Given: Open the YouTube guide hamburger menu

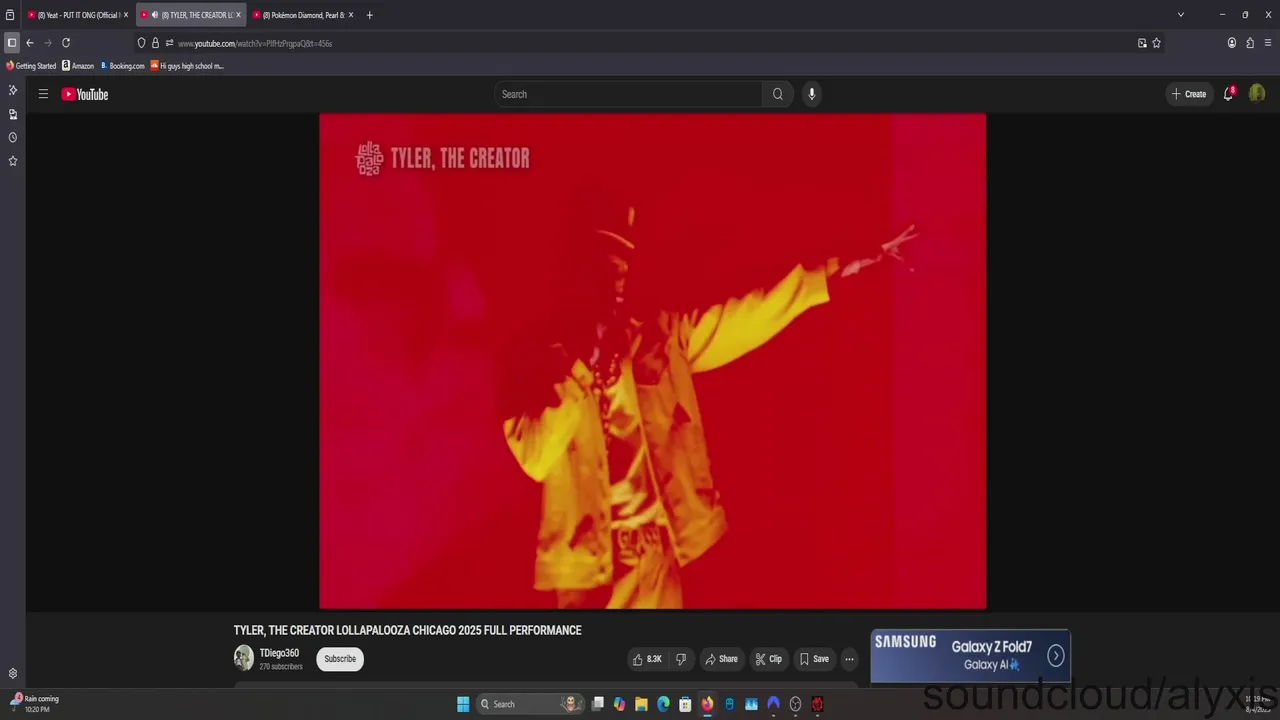Looking at the screenshot, I should (x=43, y=94).
